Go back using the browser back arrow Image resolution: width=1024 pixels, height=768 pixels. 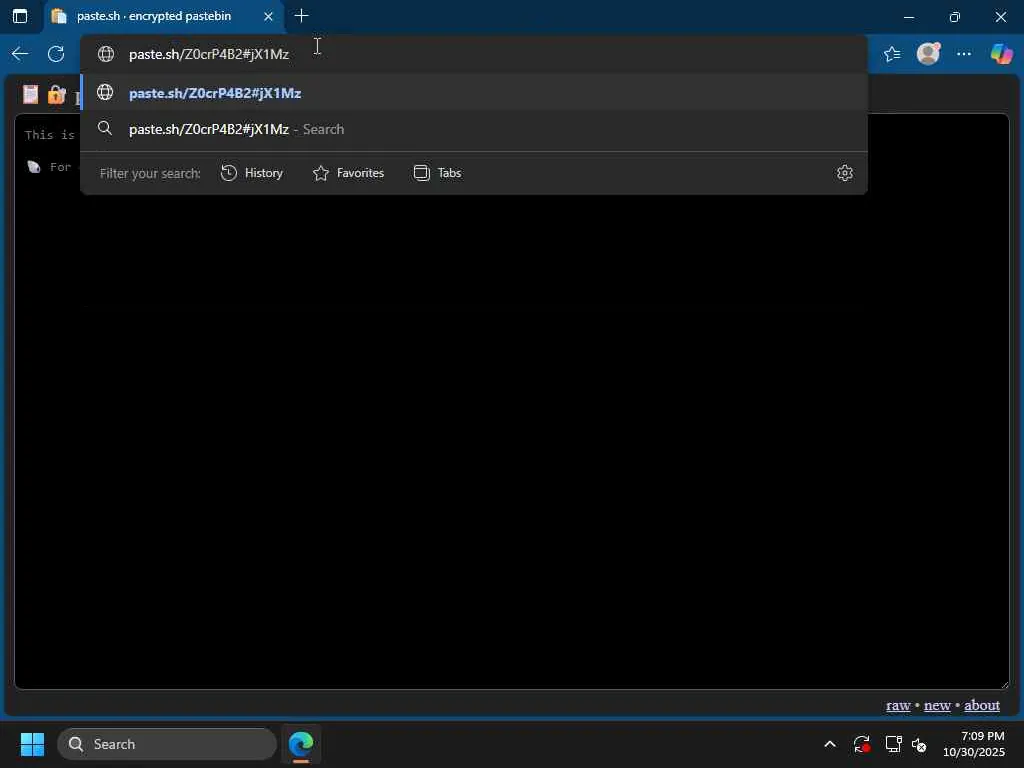(20, 54)
